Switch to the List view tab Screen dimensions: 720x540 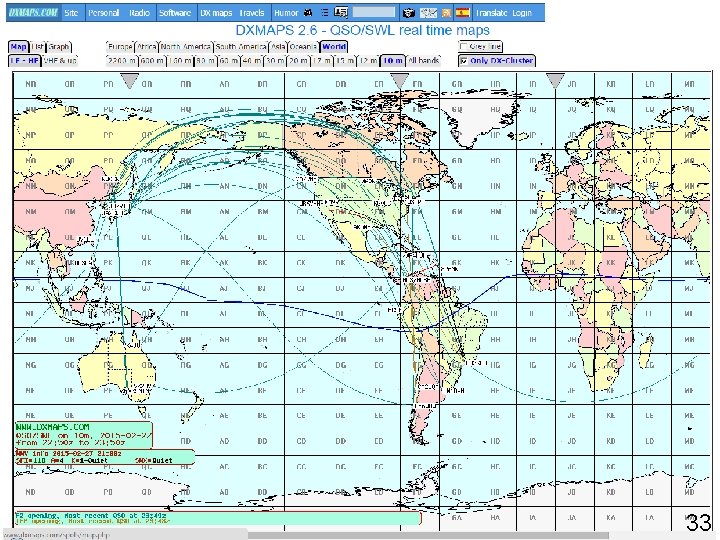38,47
